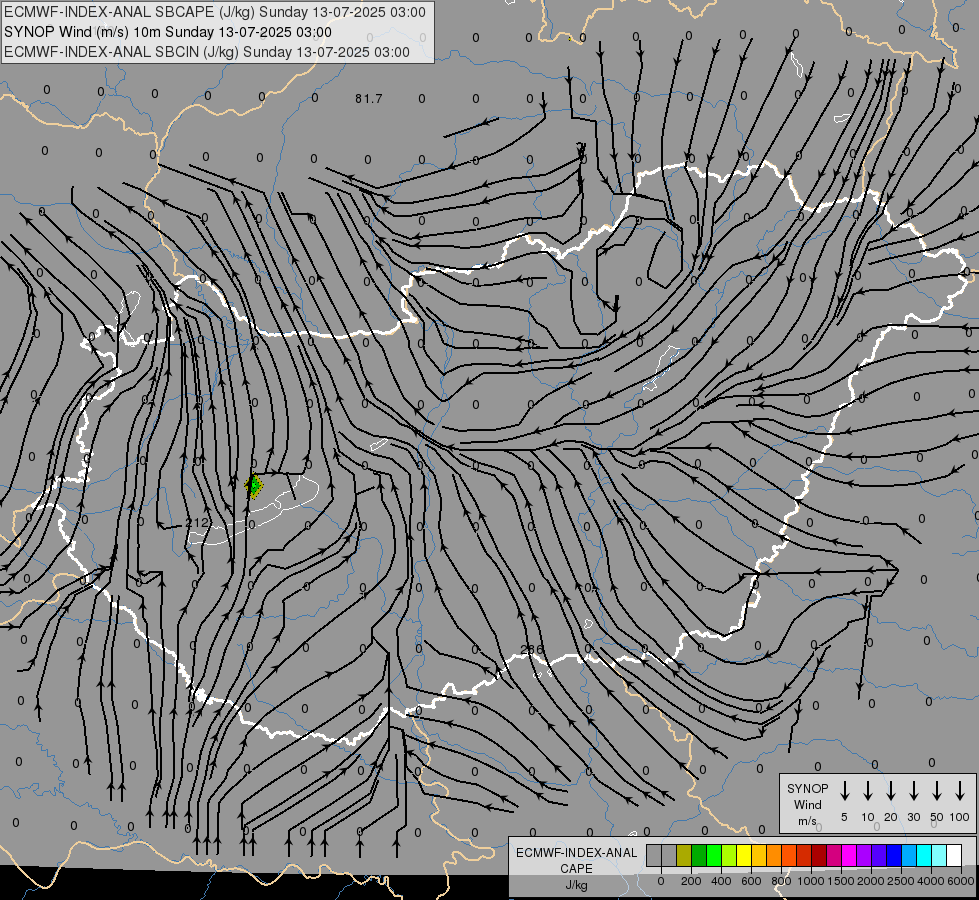The width and height of the screenshot is (979, 900).
Task: Click the 212 value on the map
Action: (x=199, y=523)
